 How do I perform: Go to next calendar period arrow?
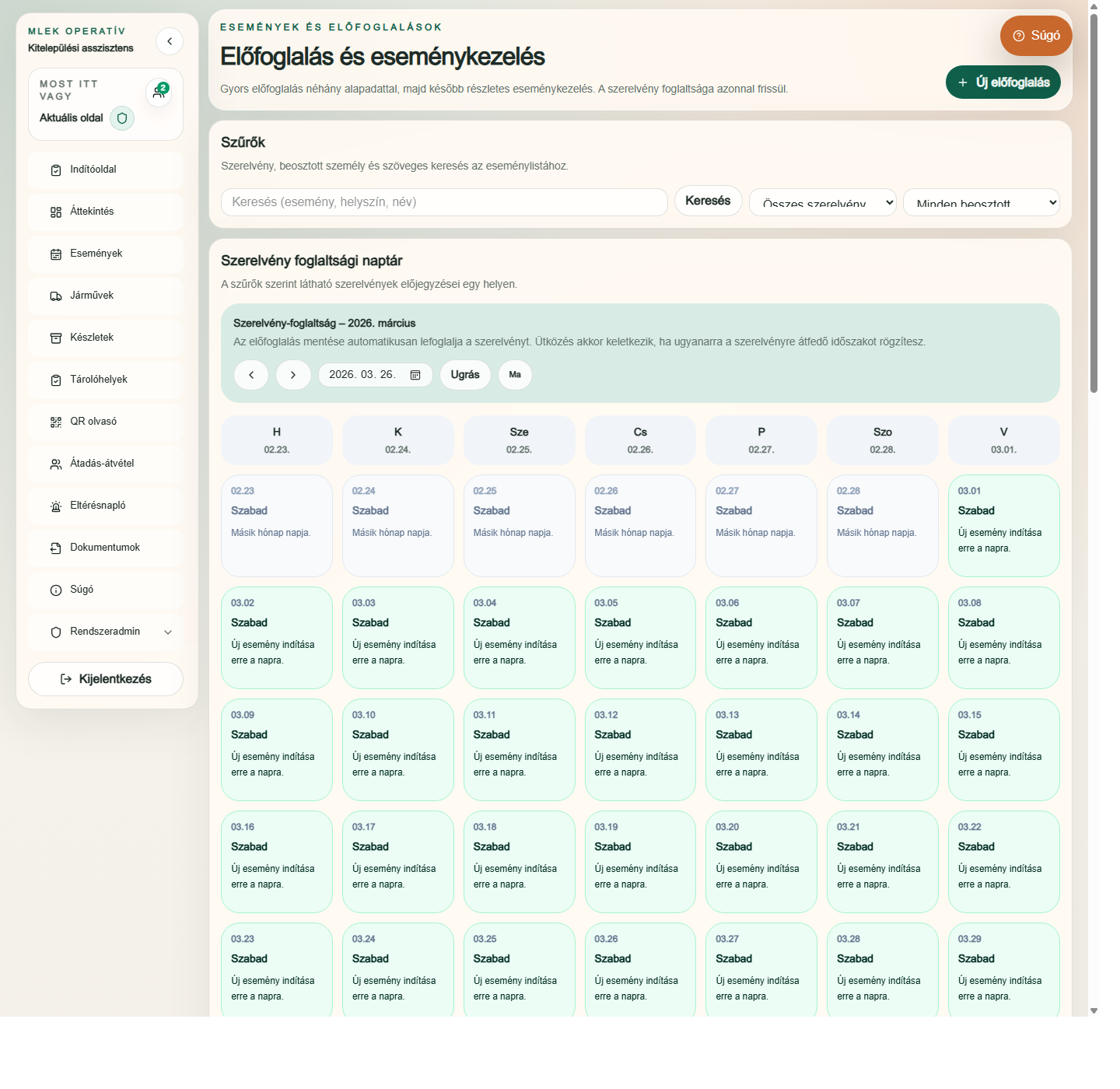293,375
